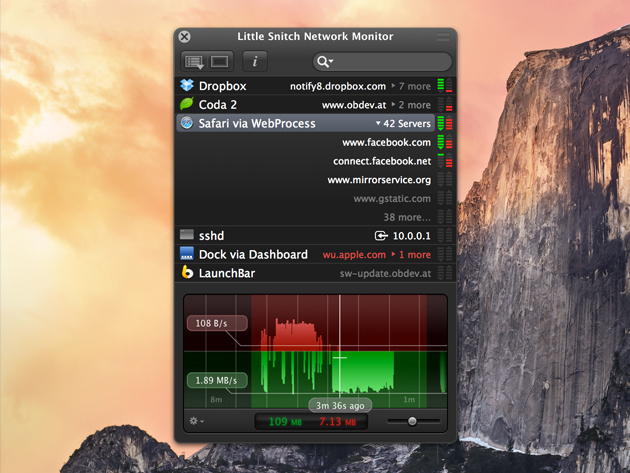Expand Dock '1 more' servers

pyautogui.click(x=411, y=255)
